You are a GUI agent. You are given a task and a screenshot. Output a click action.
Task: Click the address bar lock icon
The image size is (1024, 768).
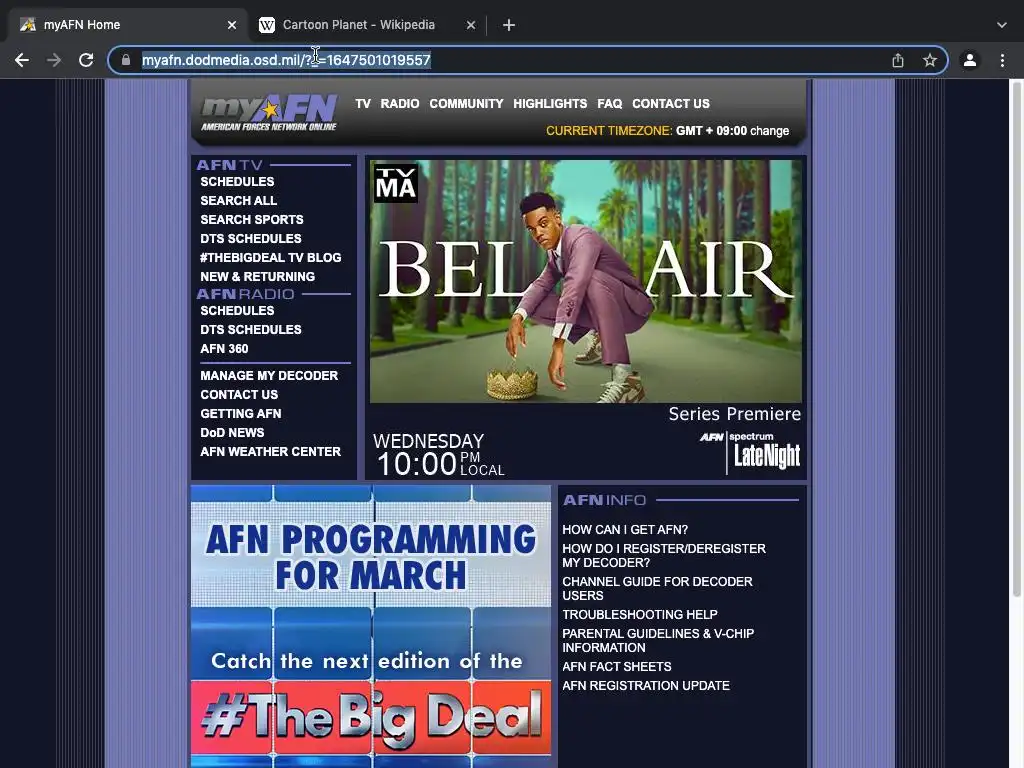(126, 60)
